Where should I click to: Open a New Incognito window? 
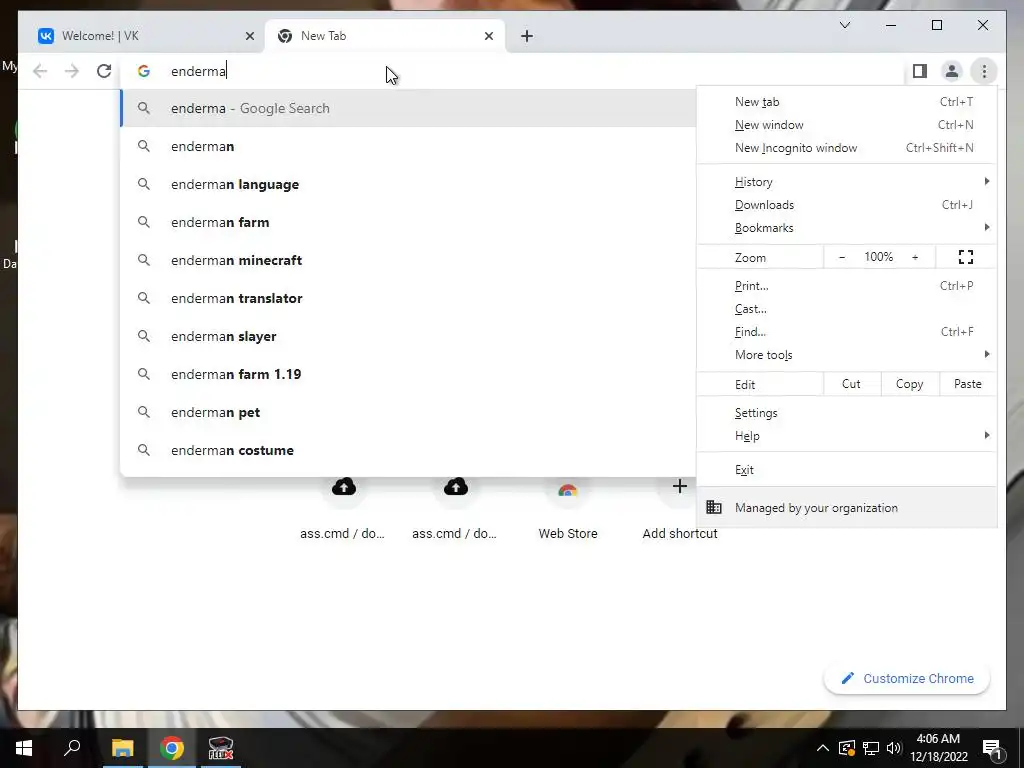847,148
